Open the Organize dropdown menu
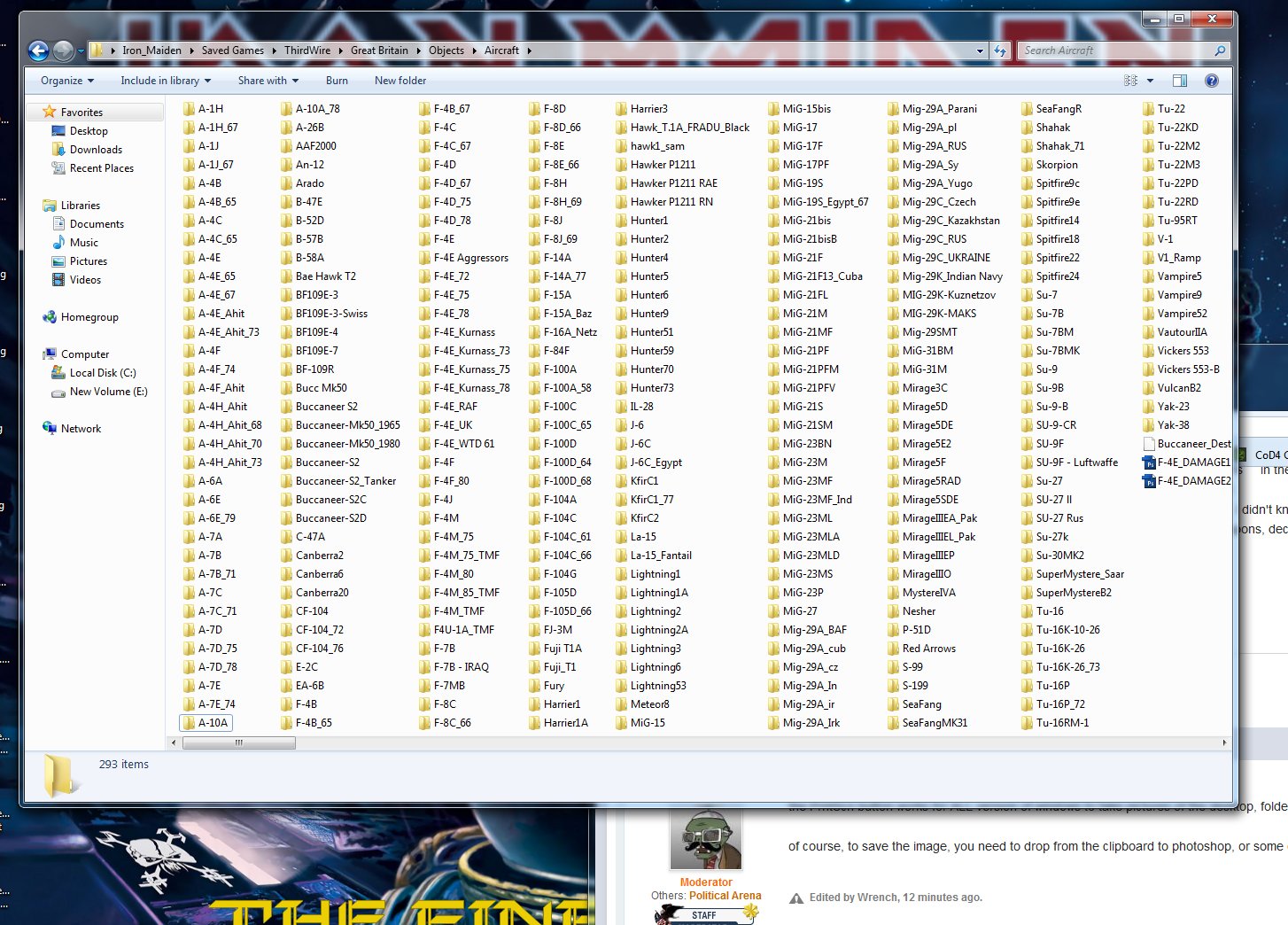1288x925 pixels. pos(67,81)
